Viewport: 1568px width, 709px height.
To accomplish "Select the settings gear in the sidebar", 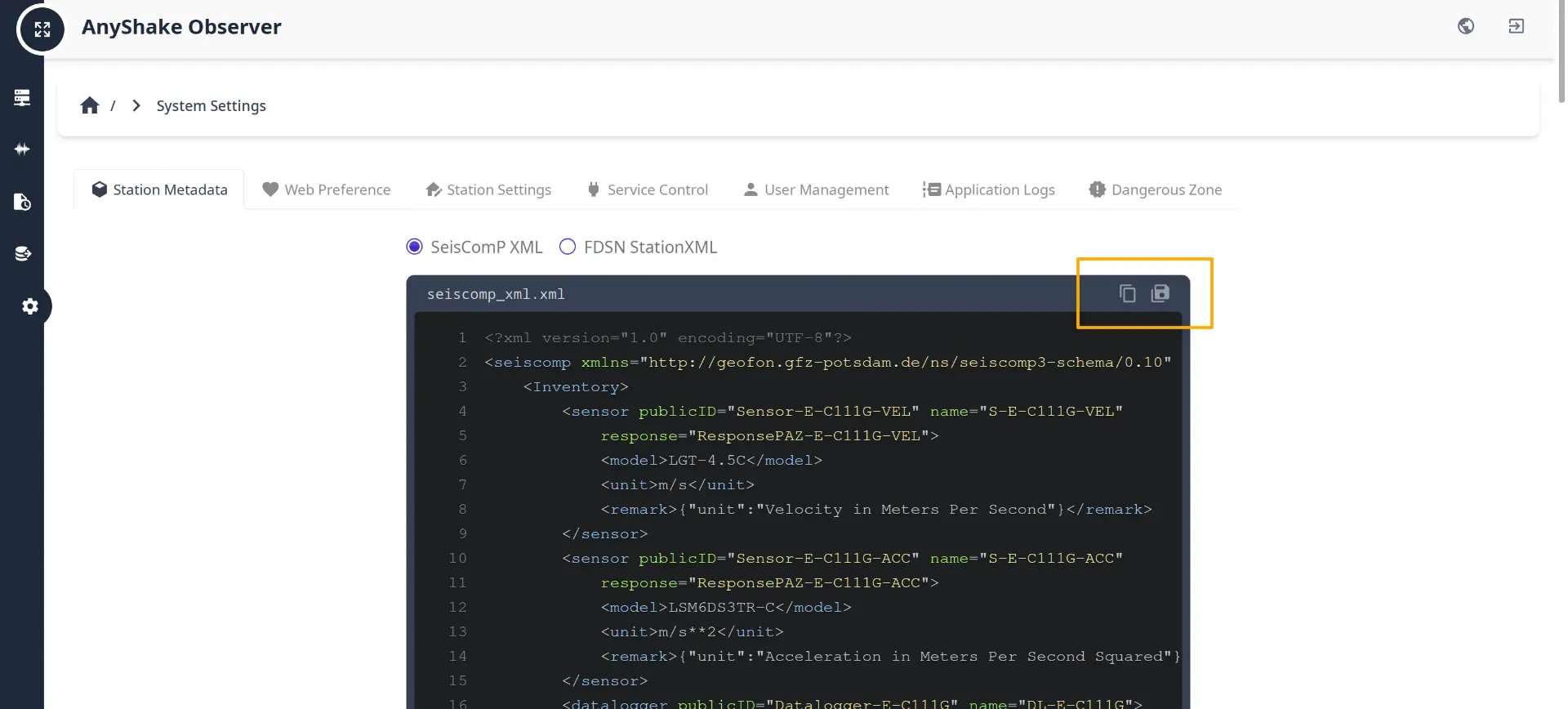I will [x=30, y=306].
